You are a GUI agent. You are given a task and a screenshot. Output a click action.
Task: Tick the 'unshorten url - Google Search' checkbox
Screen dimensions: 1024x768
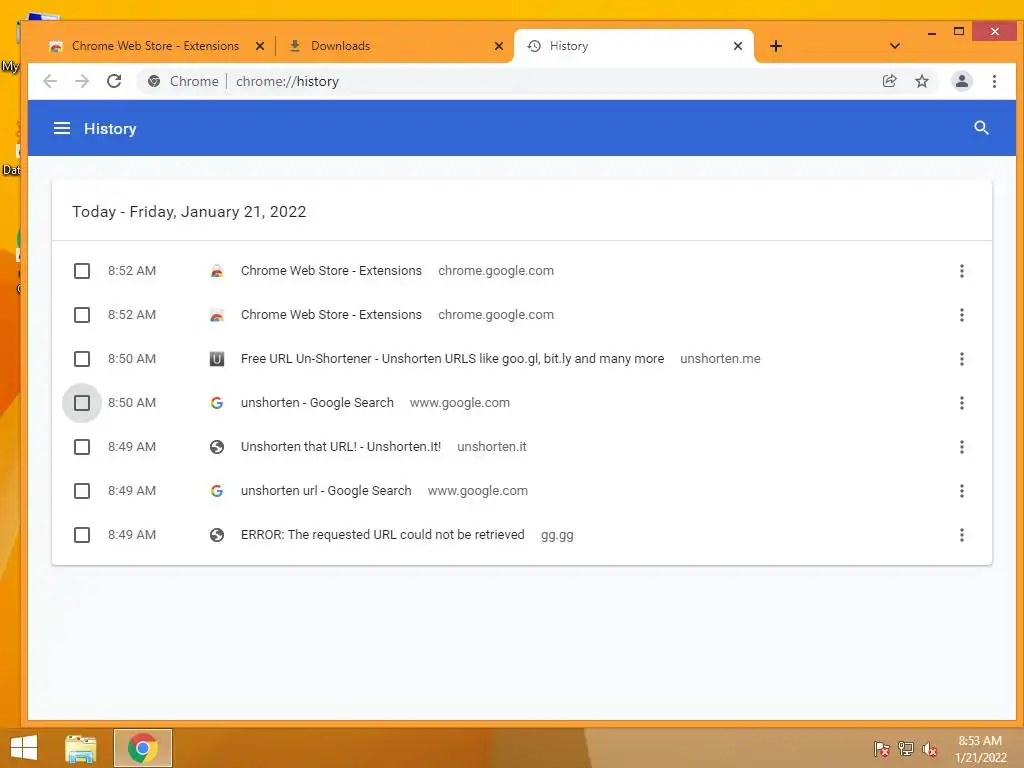tap(82, 490)
